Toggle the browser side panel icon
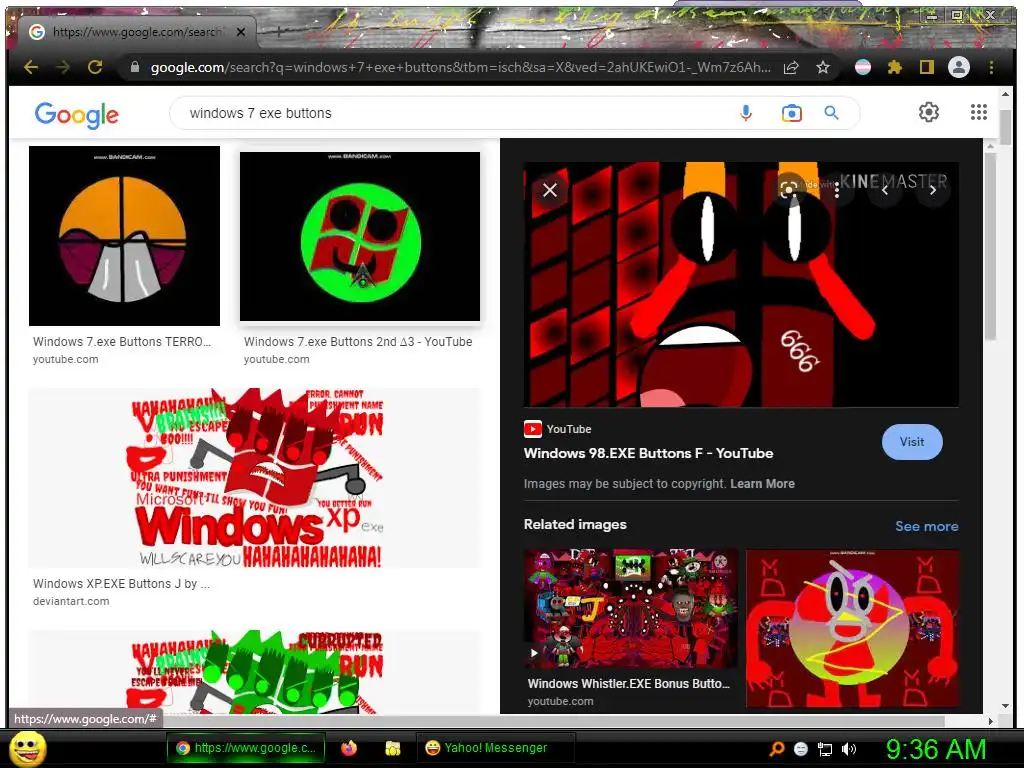Viewport: 1024px width, 768px height. [x=927, y=67]
